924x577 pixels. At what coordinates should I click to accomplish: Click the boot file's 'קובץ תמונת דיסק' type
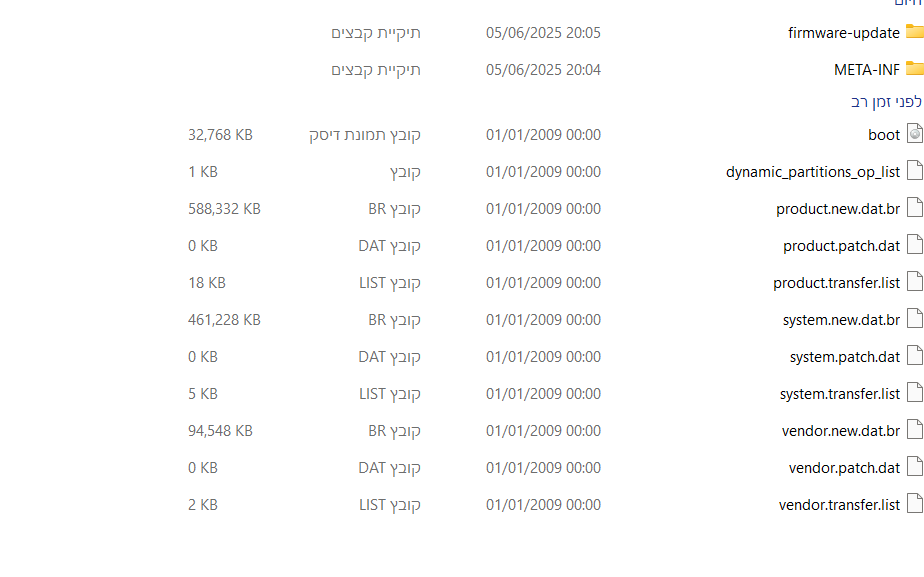coord(364,135)
